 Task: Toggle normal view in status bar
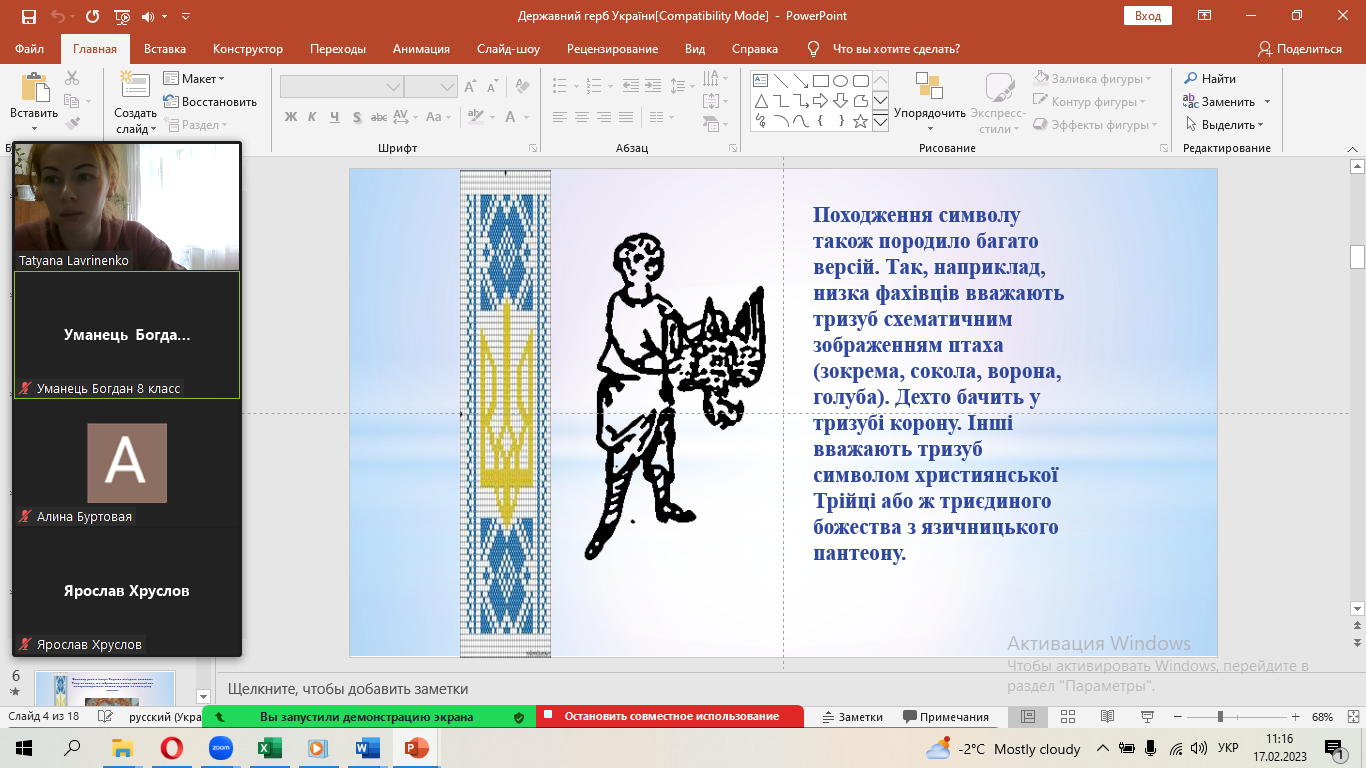[1027, 717]
